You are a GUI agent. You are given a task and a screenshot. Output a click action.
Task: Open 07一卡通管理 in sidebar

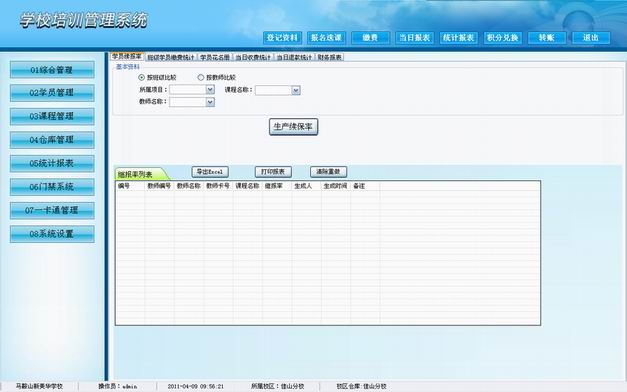coord(52,210)
